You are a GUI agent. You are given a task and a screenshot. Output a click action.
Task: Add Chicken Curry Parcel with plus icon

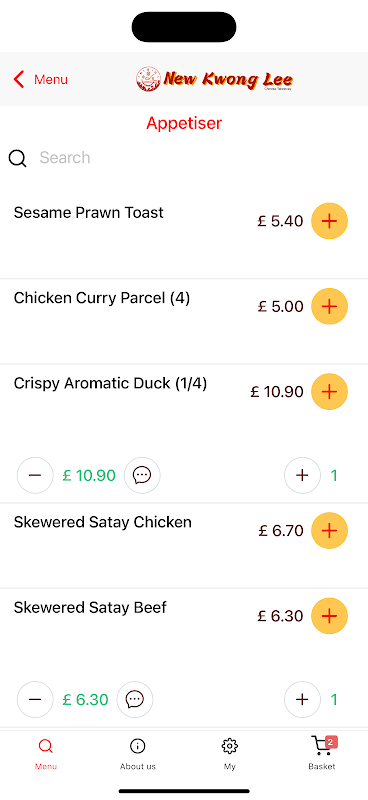[x=329, y=306]
